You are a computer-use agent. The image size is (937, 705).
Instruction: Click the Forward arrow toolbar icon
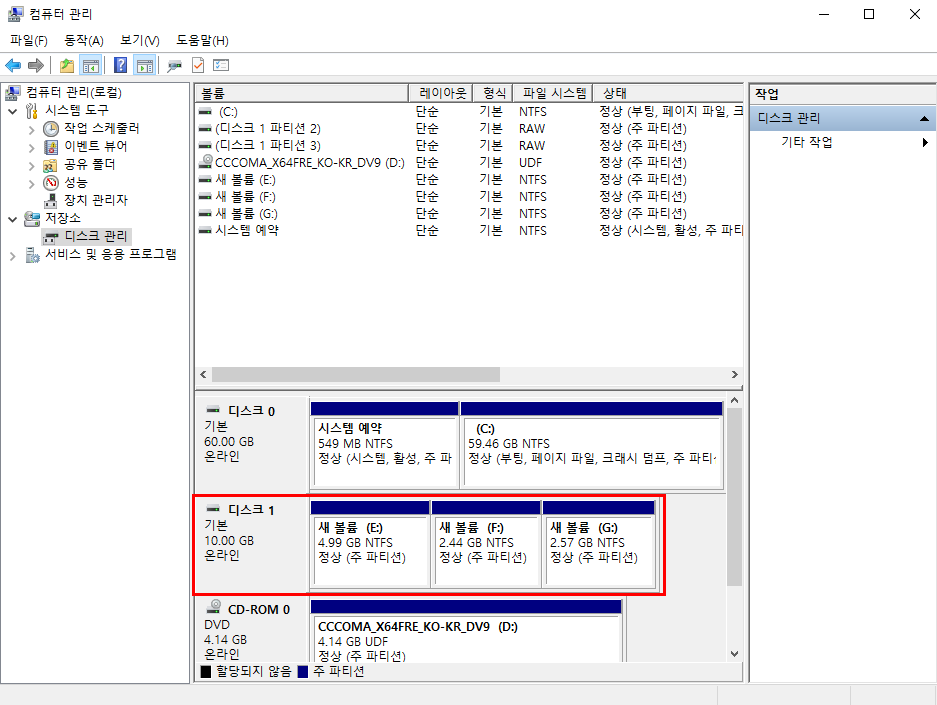pos(36,65)
